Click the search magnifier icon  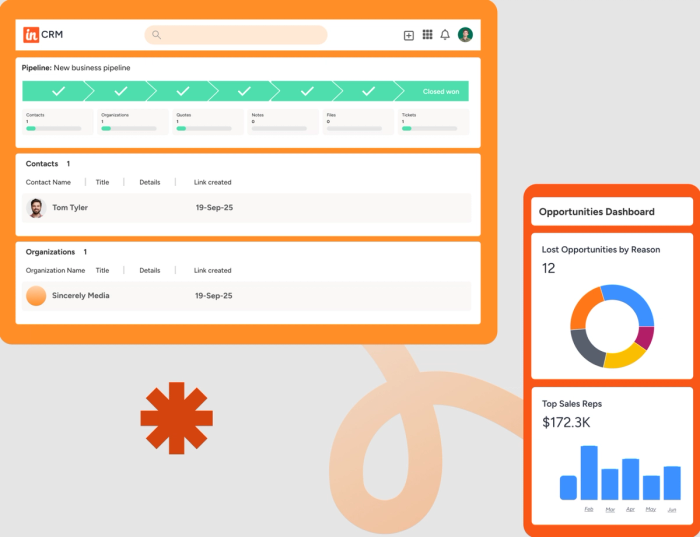tap(156, 35)
